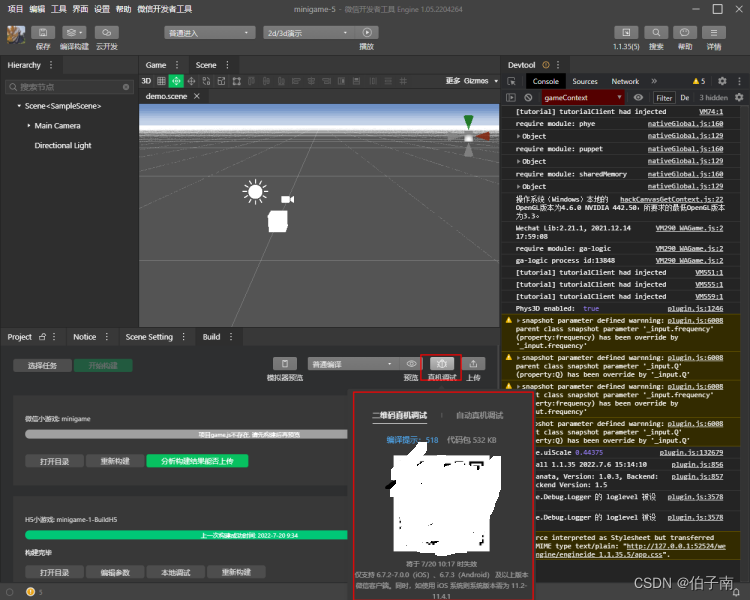Select the 自动真机调试 tab in popup
The height and width of the screenshot is (600, 750).
(x=480, y=415)
